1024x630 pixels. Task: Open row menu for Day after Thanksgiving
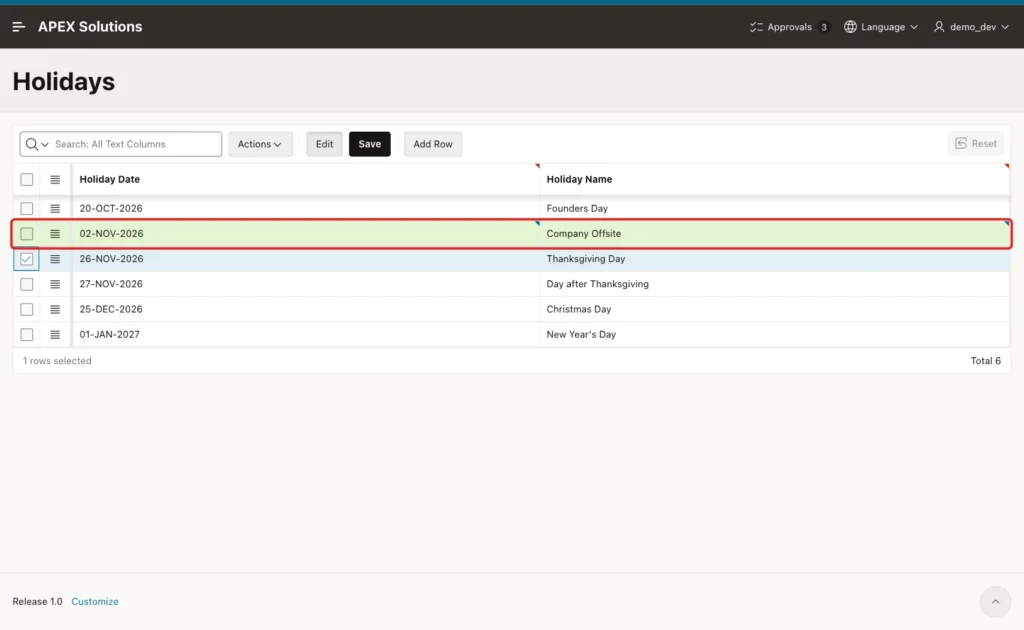click(55, 285)
